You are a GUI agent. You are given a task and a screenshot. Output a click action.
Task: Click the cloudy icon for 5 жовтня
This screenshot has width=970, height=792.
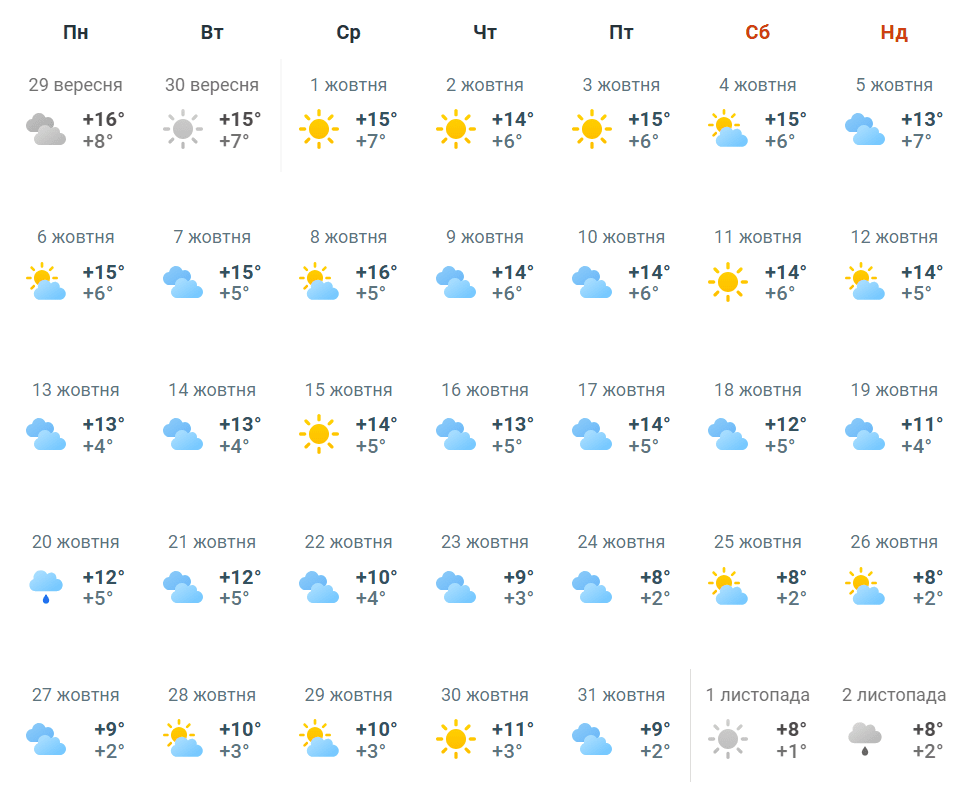[865, 129]
